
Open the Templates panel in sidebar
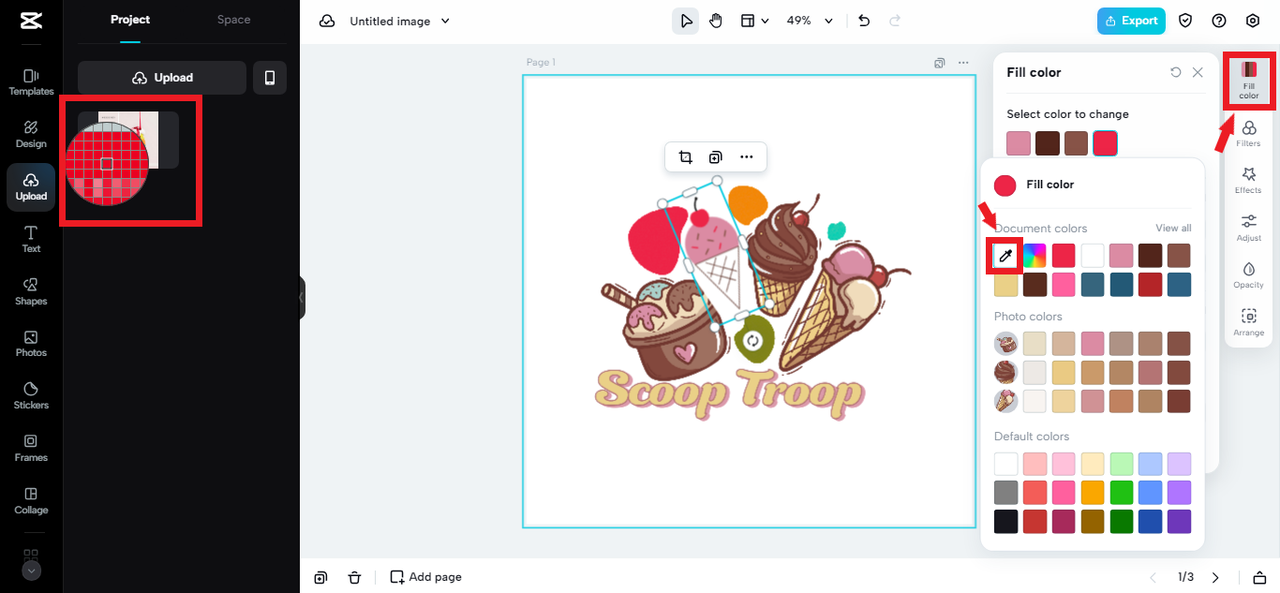[x=31, y=82]
